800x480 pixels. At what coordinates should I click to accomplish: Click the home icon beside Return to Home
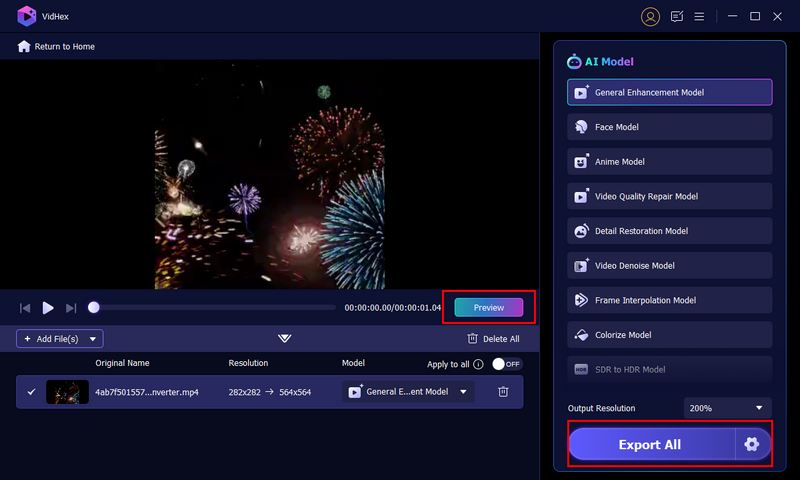24,47
